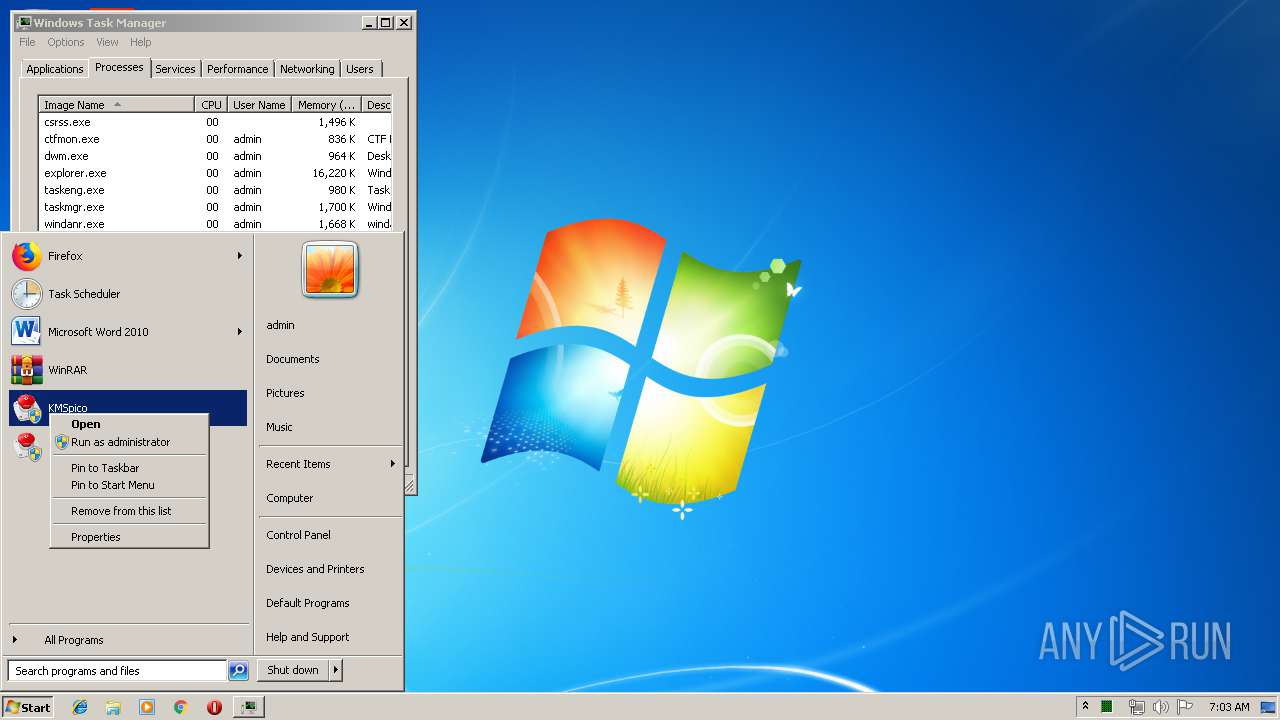Launch Task Scheduler from Start menu
Screen dimensions: 1280x720
pyautogui.click(x=128, y=294)
